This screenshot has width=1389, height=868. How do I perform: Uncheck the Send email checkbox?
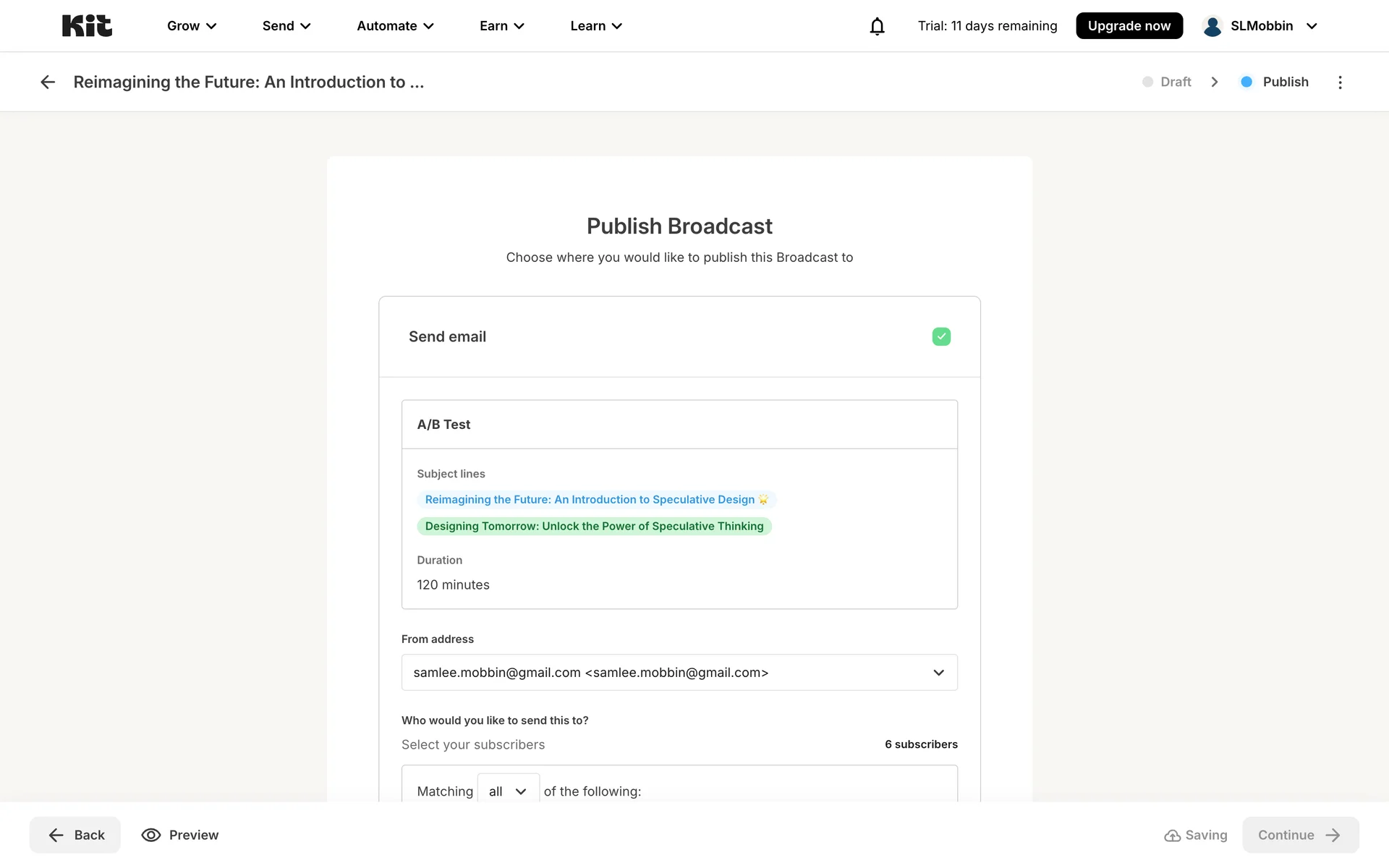941,336
